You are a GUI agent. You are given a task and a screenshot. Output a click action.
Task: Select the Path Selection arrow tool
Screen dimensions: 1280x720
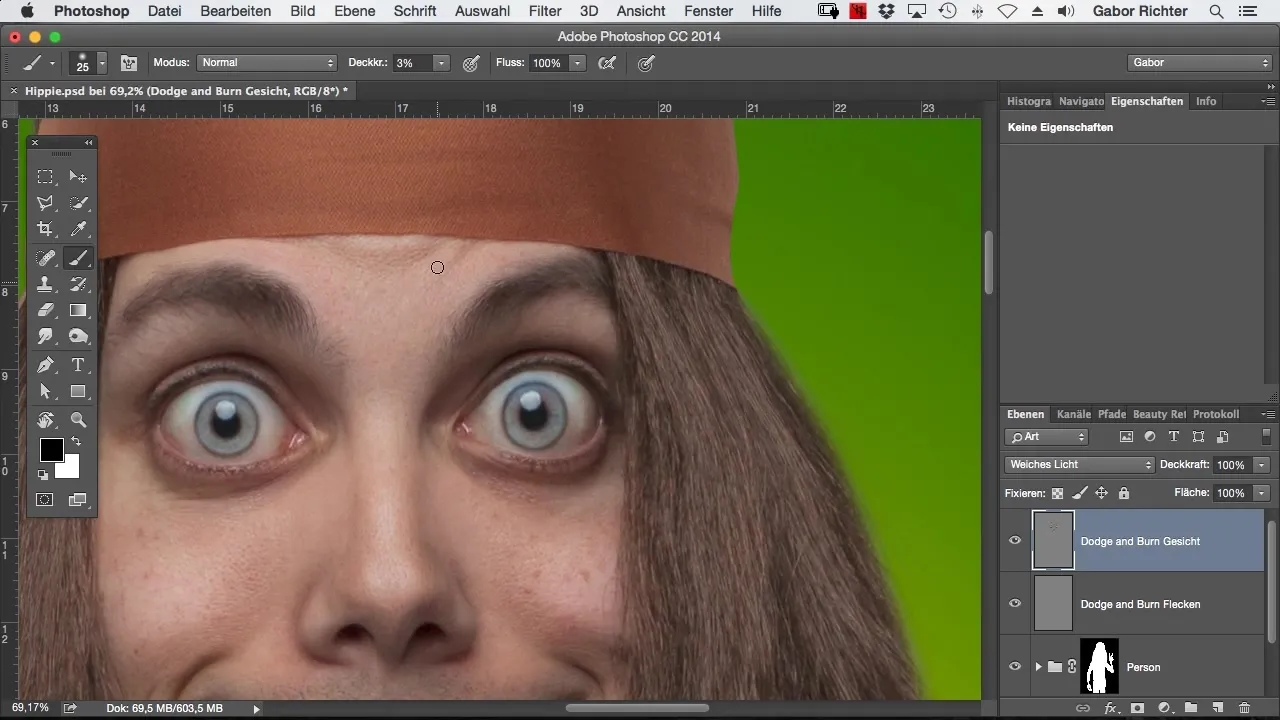pyautogui.click(x=45, y=391)
